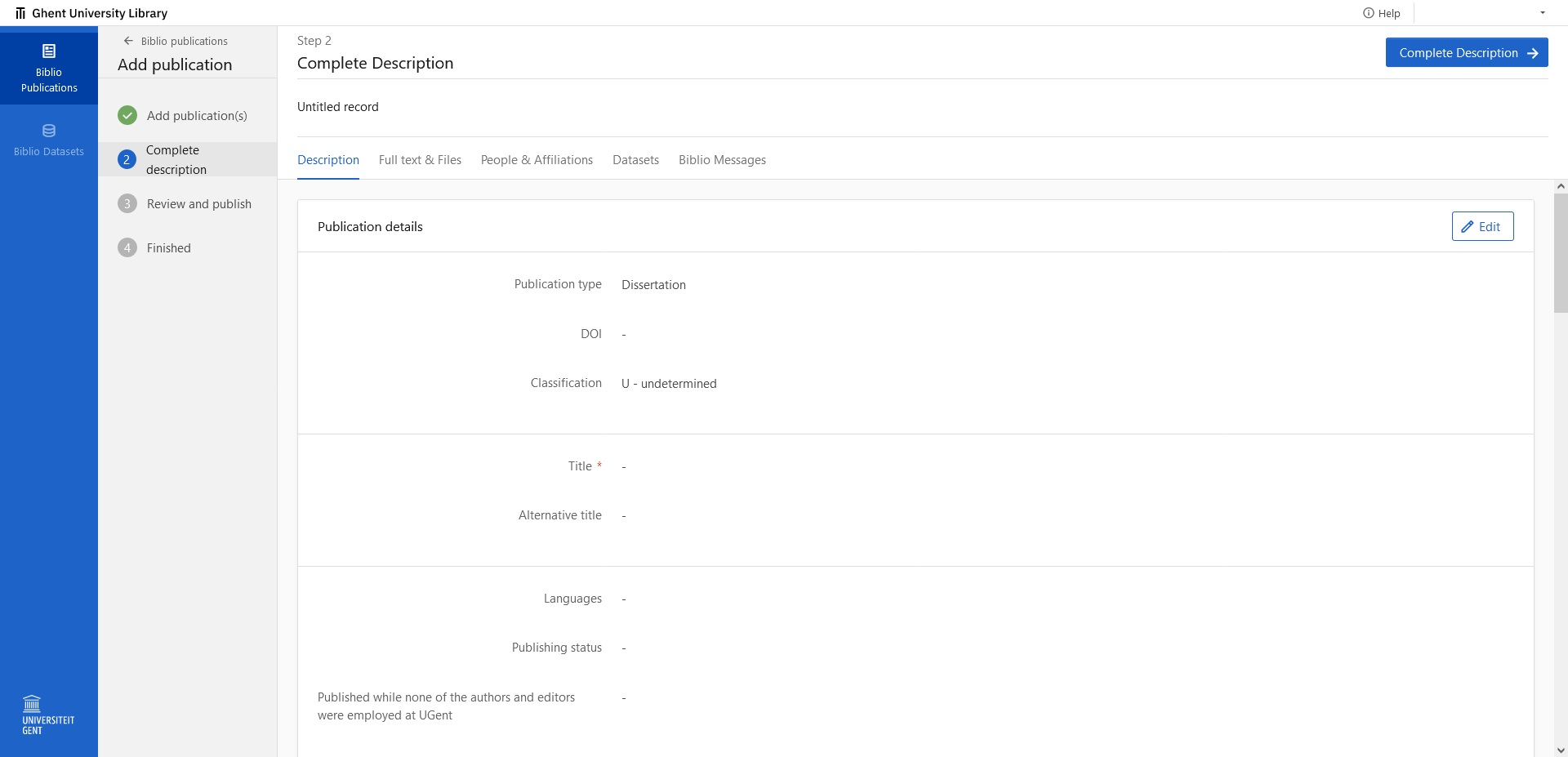
Task: Click the scrollbar down arrow
Action: coord(1561,750)
